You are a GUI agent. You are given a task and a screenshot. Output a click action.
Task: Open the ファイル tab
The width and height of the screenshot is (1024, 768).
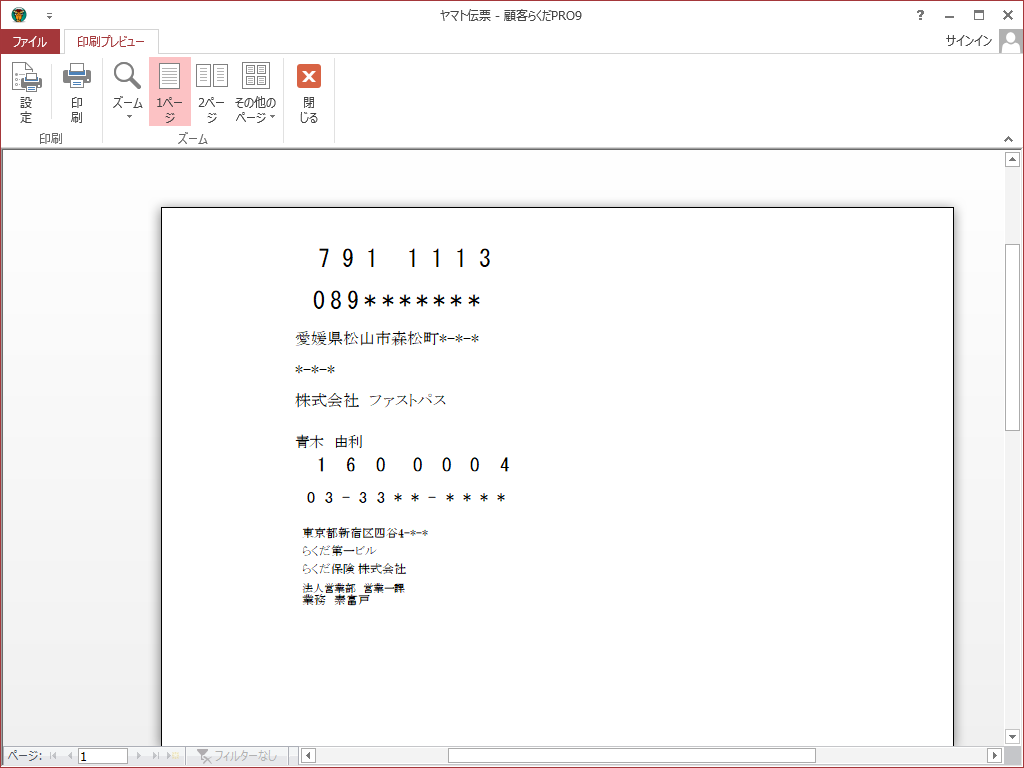[30, 42]
